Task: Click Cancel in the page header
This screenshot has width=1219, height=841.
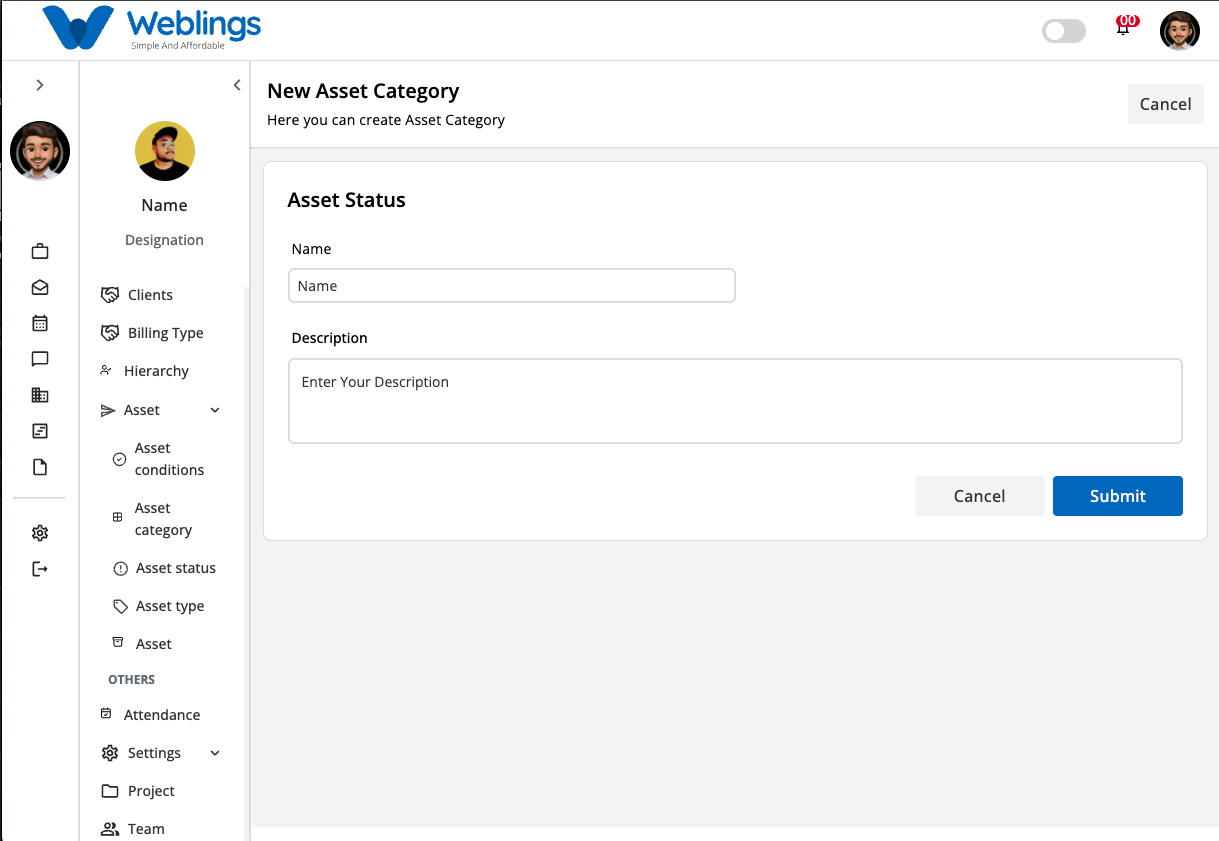Action: (x=1165, y=104)
